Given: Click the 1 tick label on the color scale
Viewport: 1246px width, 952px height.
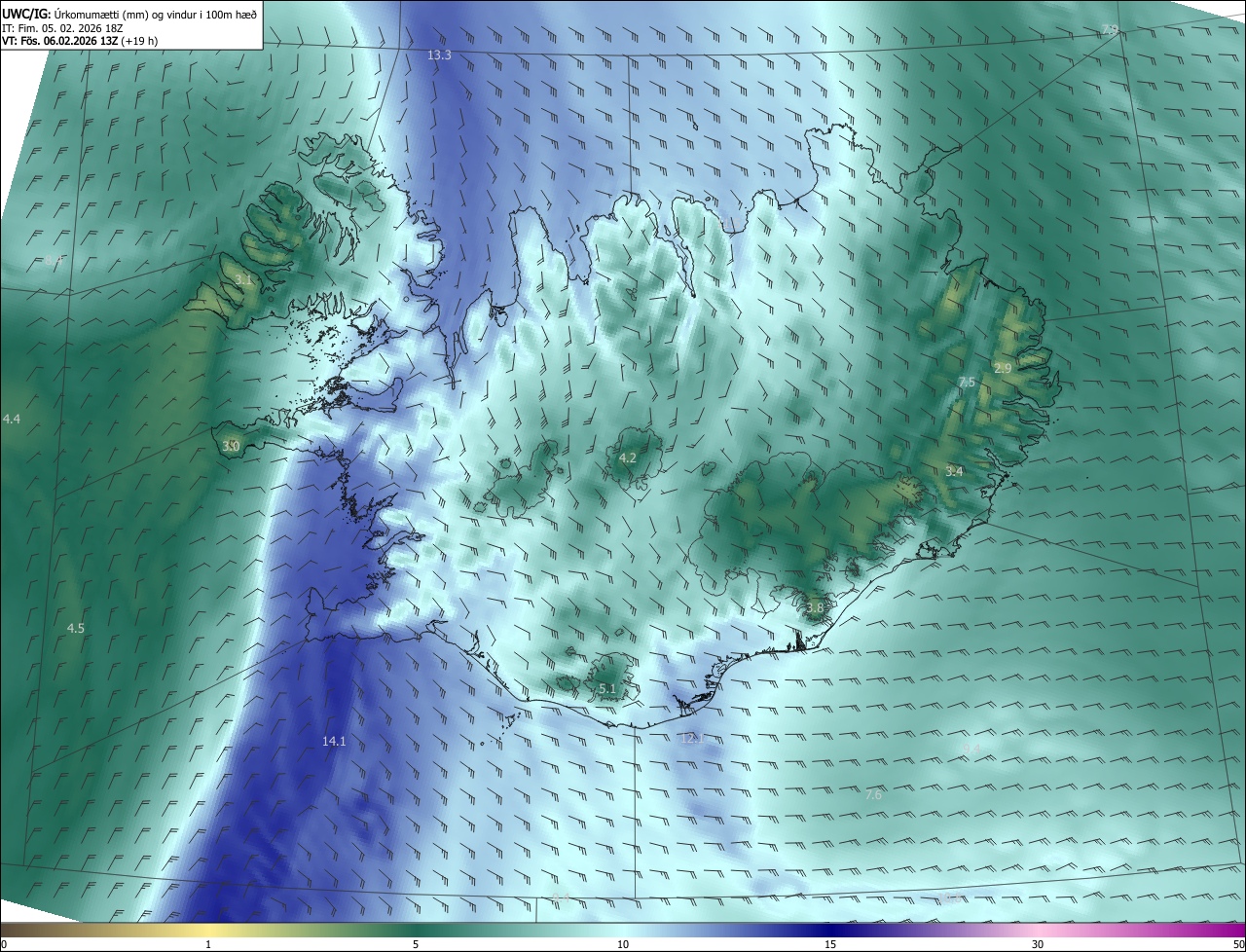Looking at the screenshot, I should 208,945.
